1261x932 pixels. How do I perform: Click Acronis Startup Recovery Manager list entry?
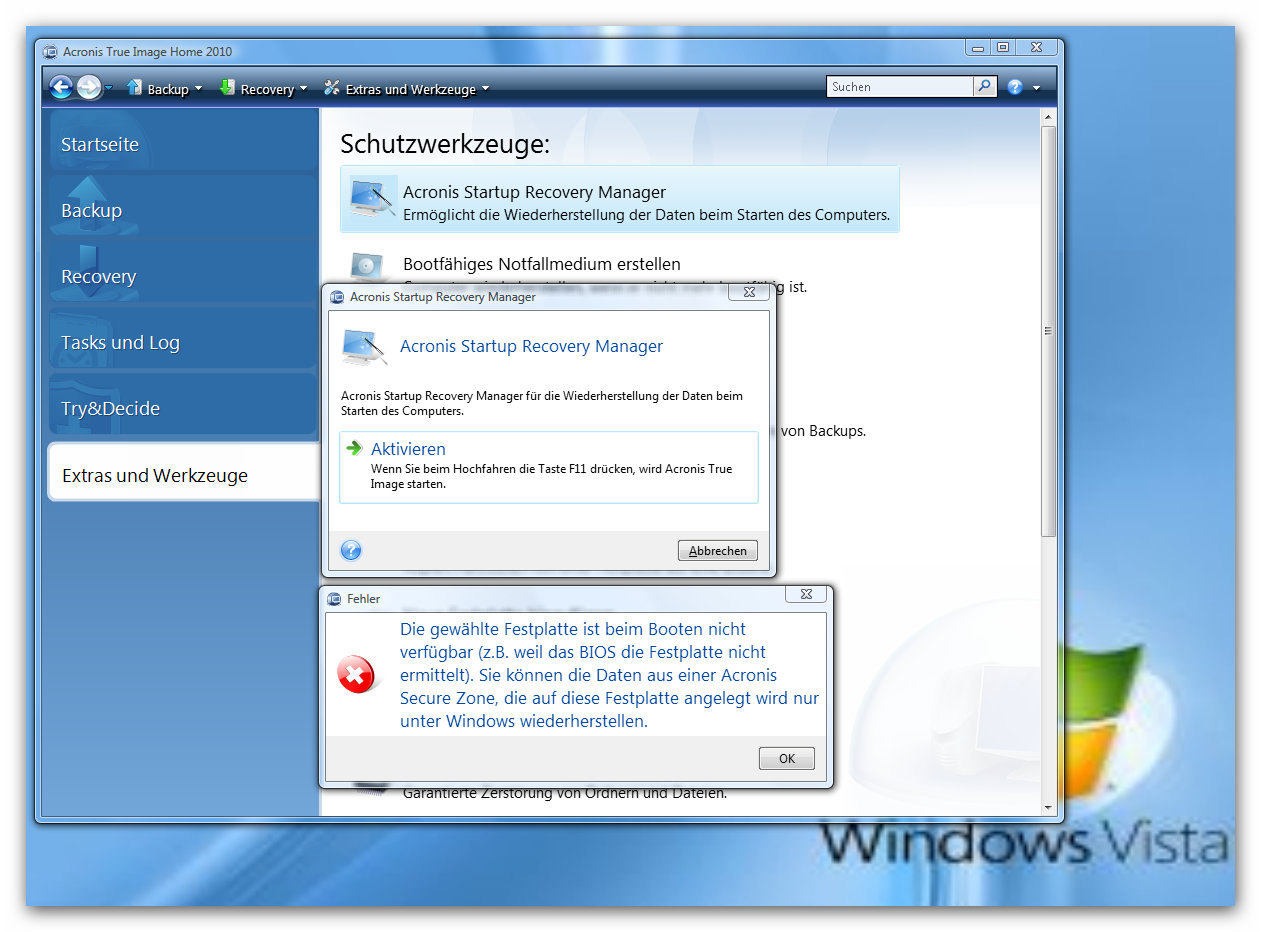pyautogui.click(x=620, y=200)
